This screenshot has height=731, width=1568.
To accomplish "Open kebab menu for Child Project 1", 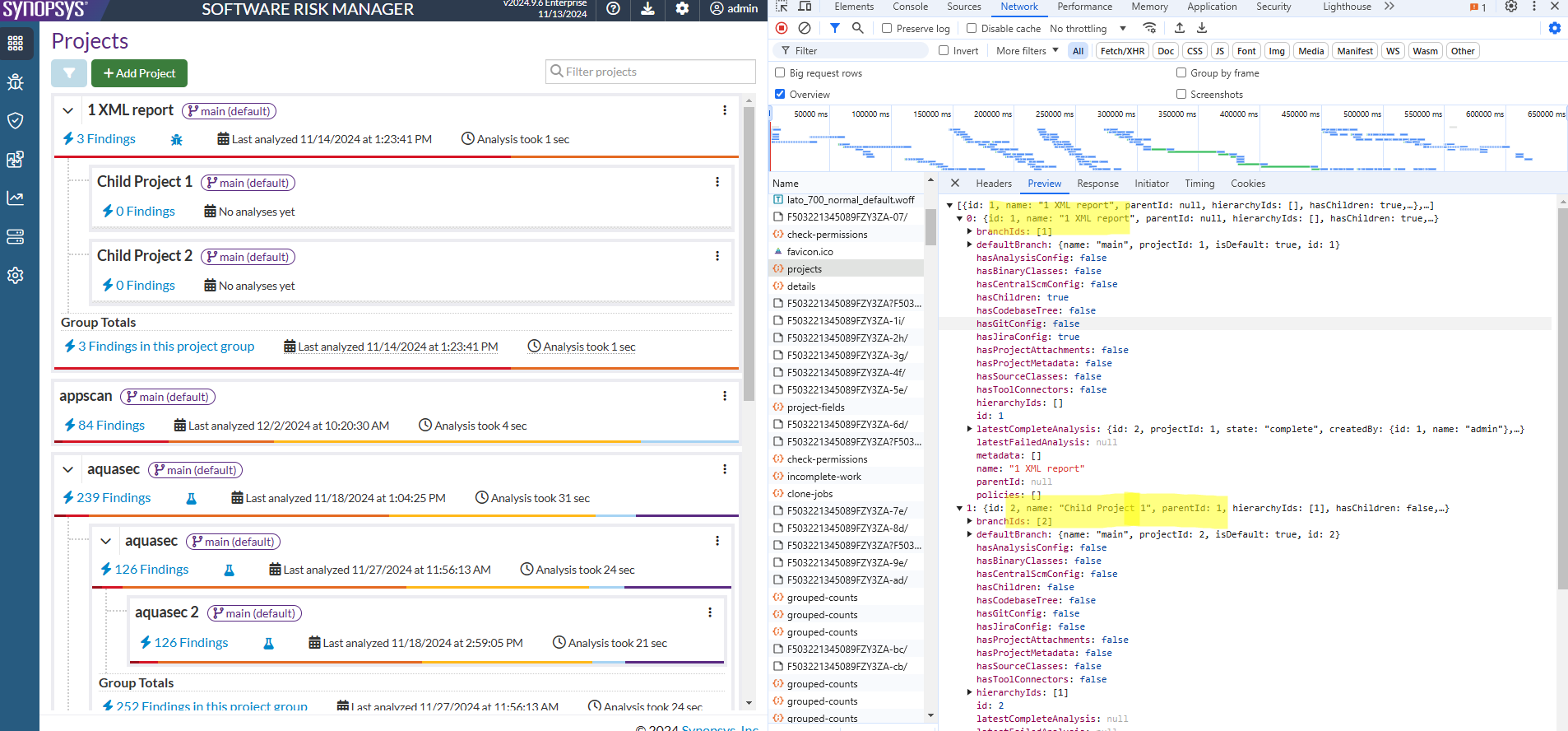I will click(717, 182).
